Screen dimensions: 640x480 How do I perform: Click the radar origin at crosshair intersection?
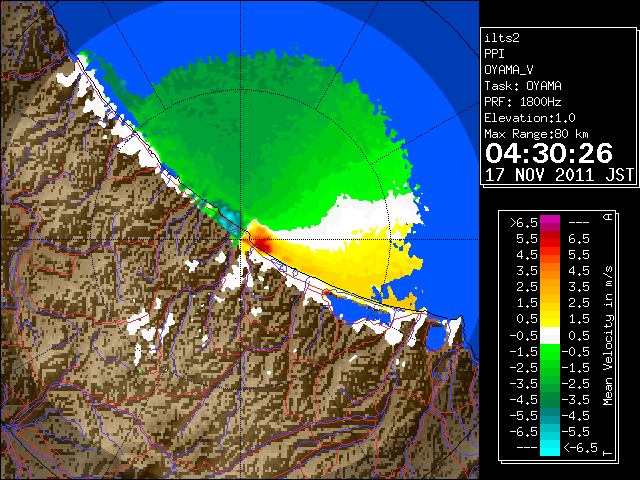pos(241,239)
